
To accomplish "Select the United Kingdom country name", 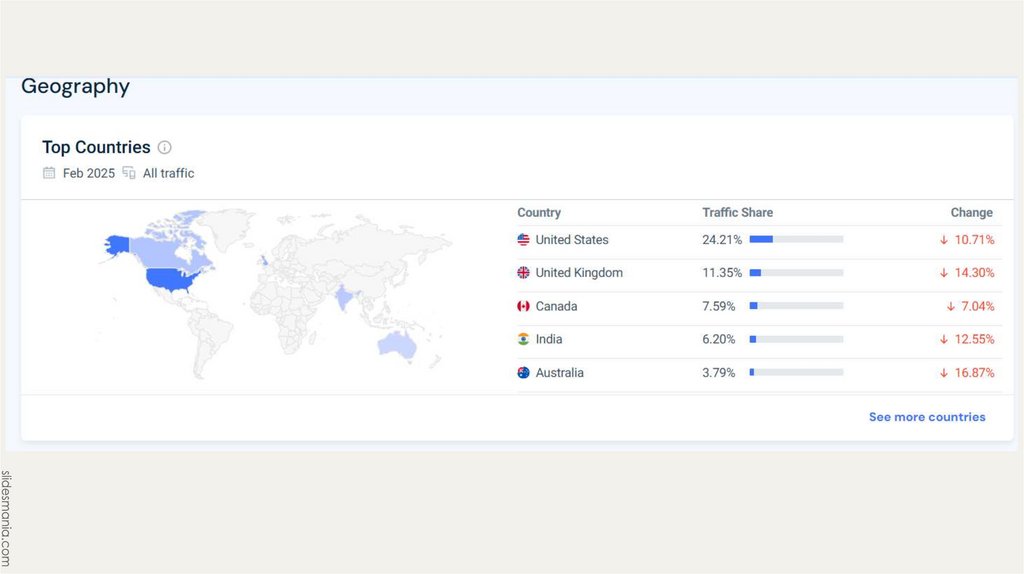I will tap(578, 273).
